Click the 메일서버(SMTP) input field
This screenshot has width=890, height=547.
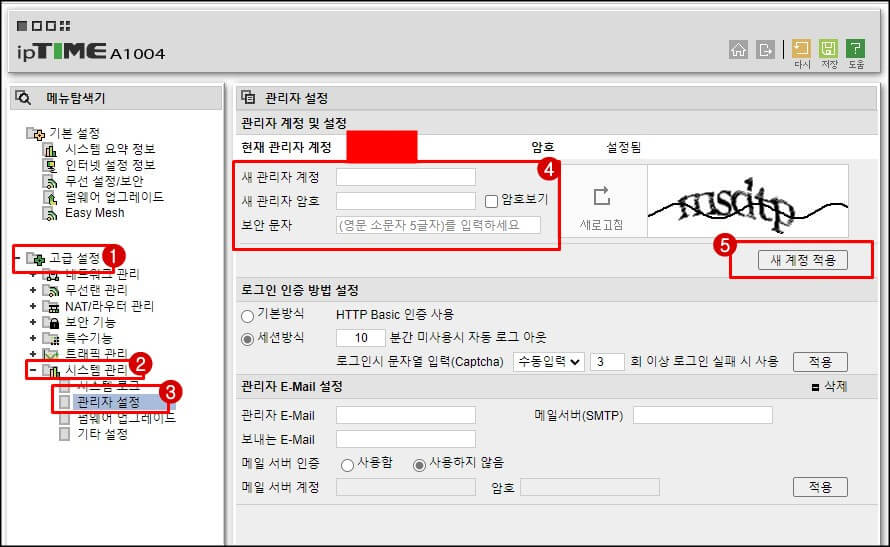click(x=703, y=415)
